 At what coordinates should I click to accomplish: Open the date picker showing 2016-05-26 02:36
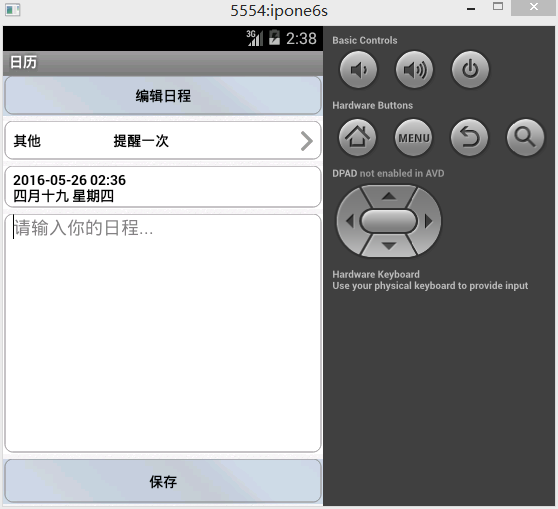click(163, 187)
